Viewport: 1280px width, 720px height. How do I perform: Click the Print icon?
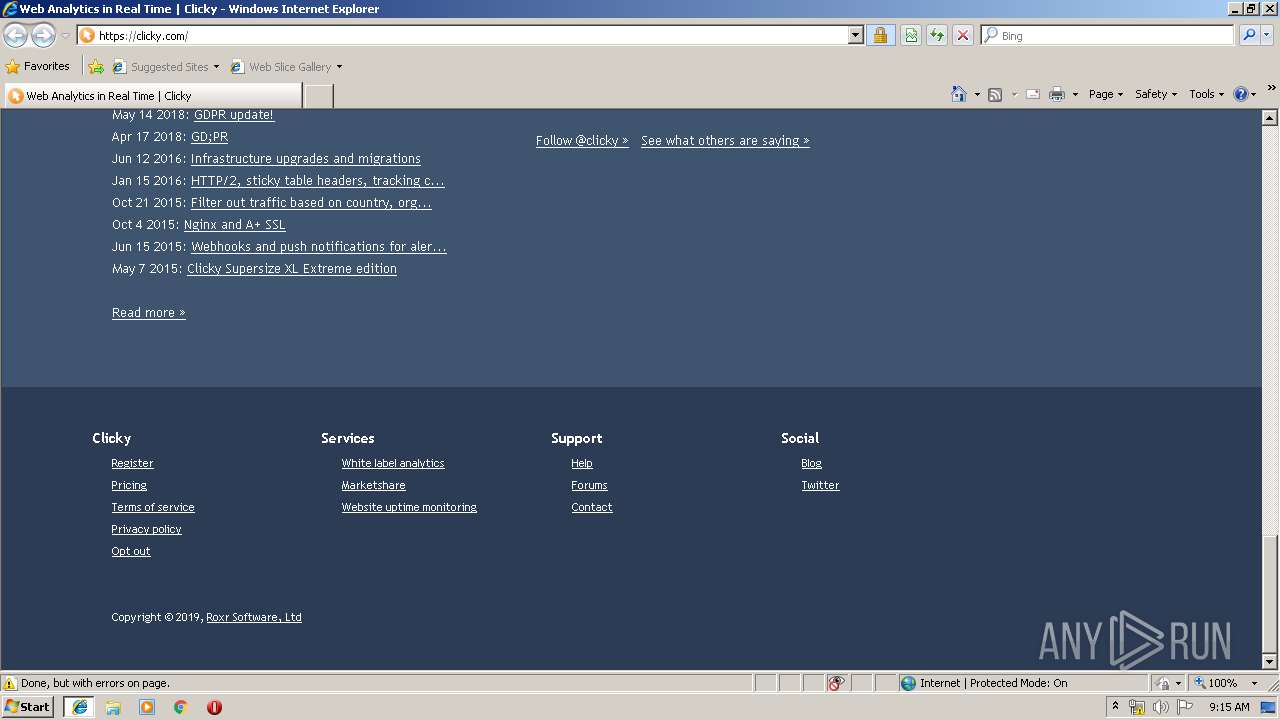(1057, 94)
